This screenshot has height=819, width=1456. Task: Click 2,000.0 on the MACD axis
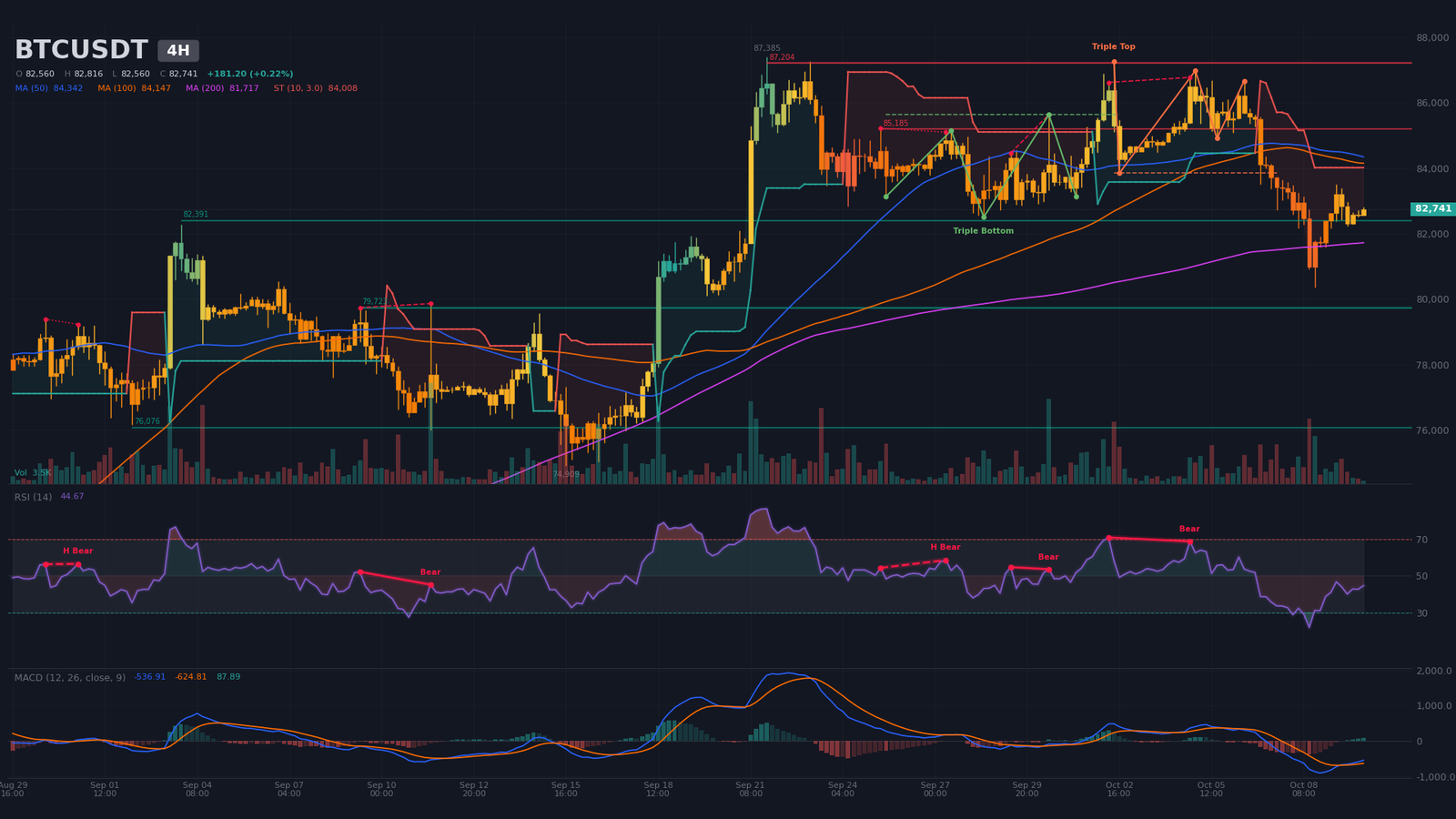[x=1433, y=672]
